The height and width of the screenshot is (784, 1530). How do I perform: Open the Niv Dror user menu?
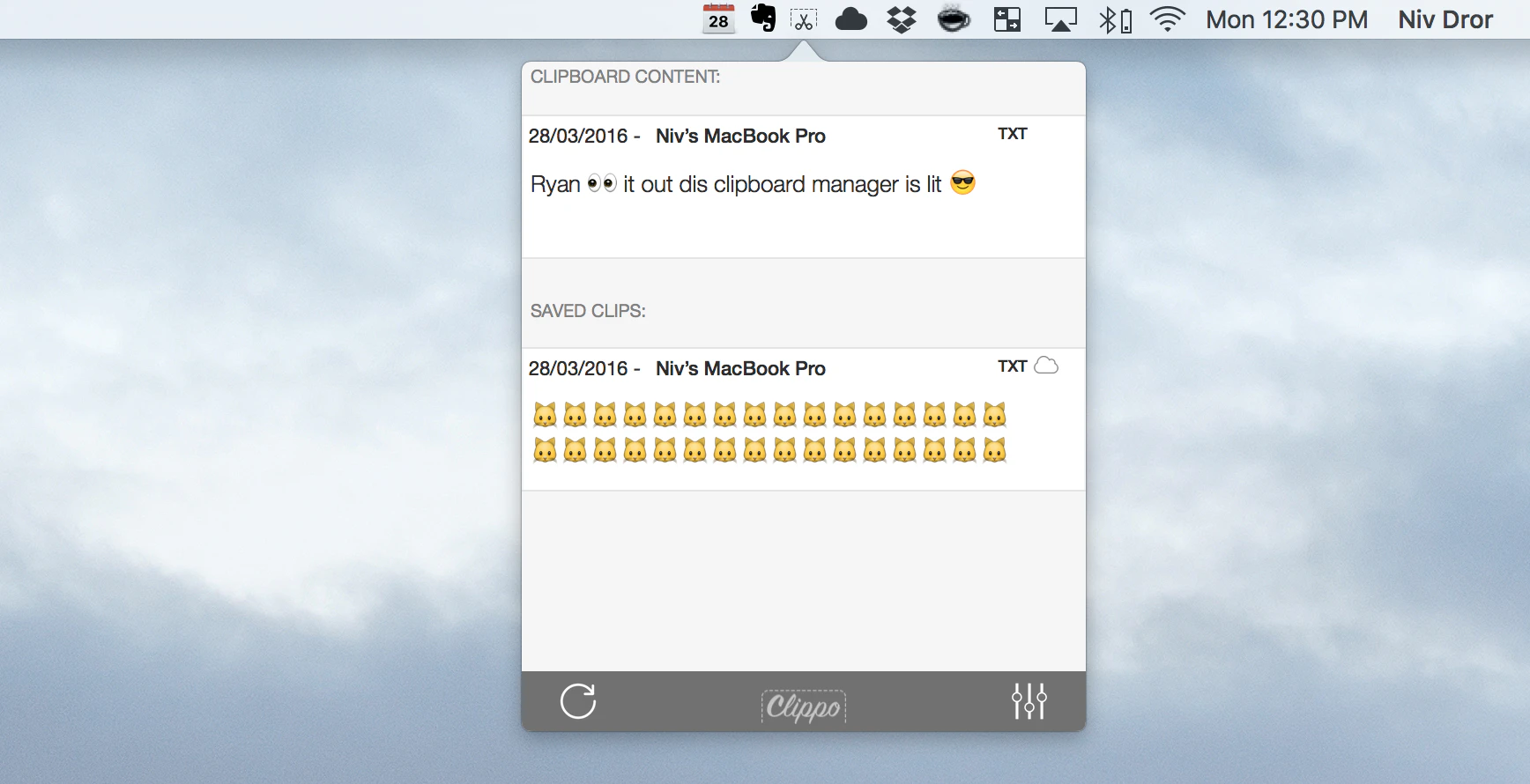click(x=1445, y=19)
